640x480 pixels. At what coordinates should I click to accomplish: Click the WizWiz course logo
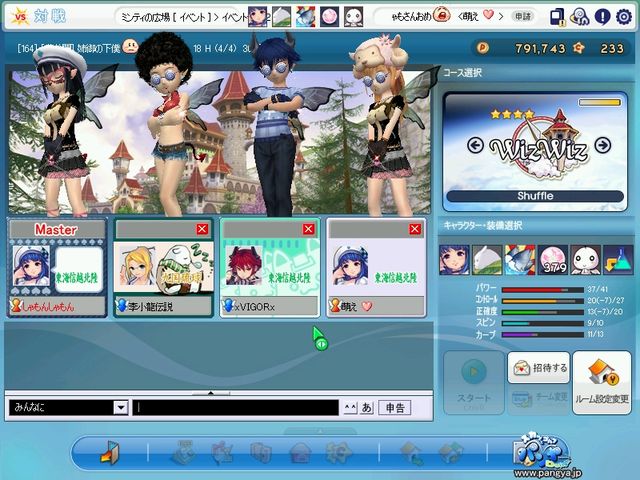(539, 146)
